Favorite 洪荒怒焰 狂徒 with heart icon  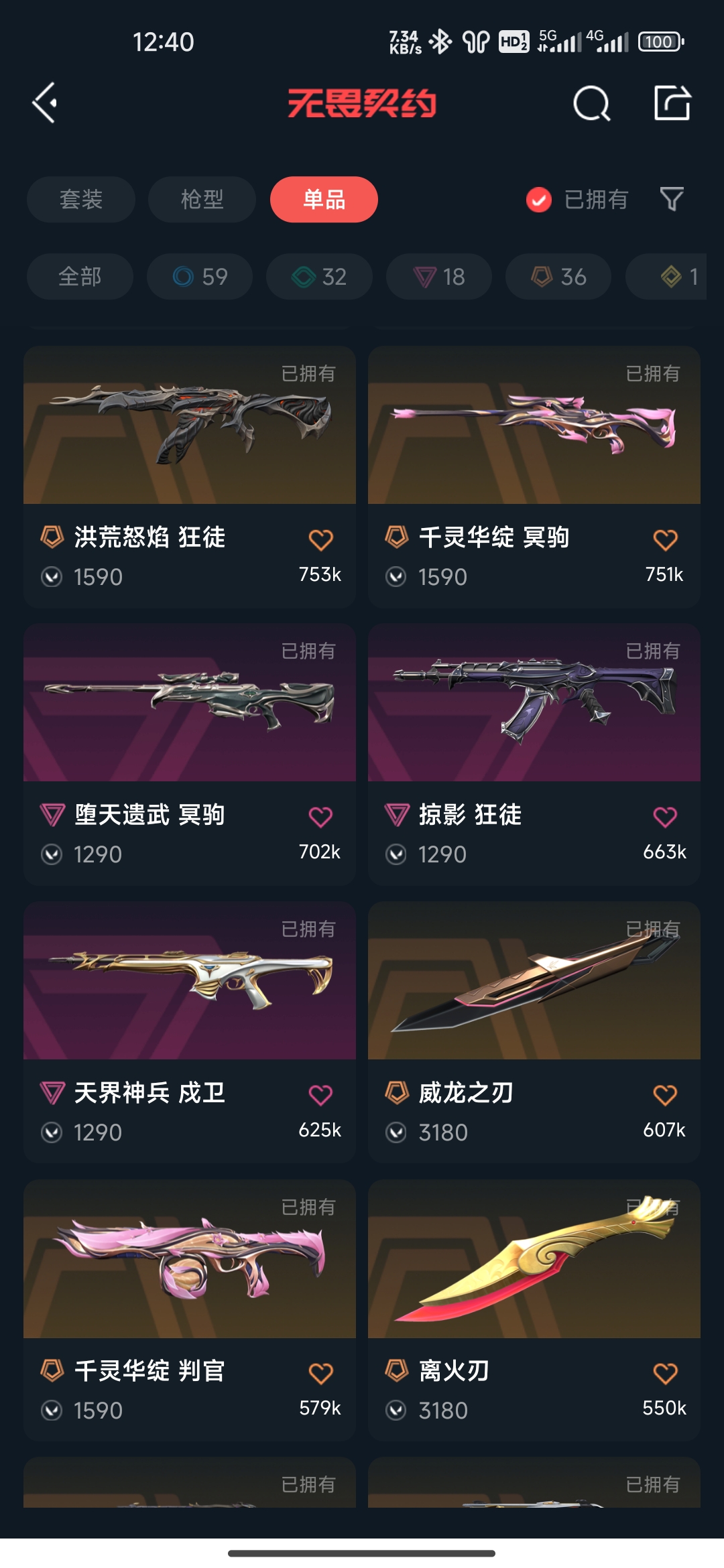click(x=321, y=539)
